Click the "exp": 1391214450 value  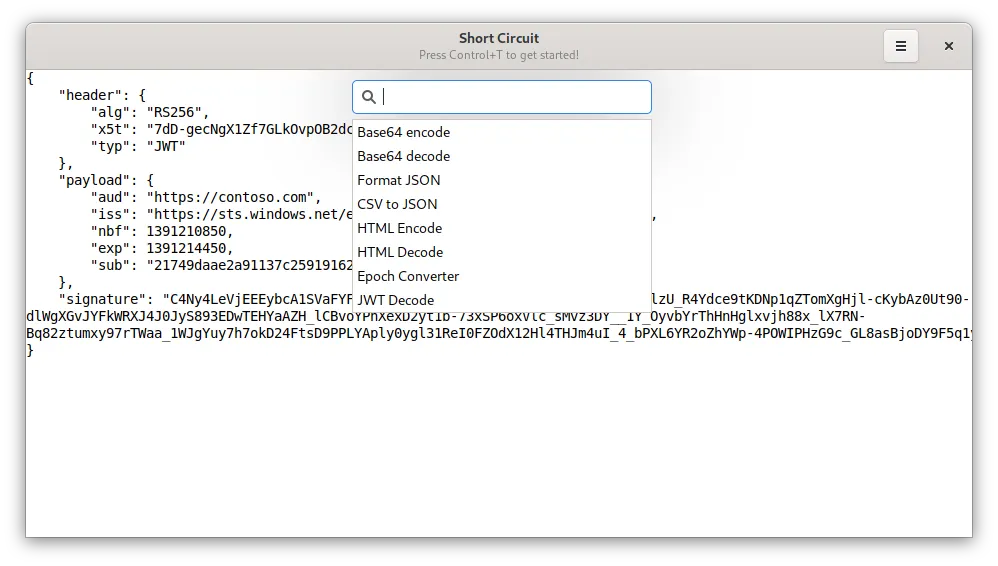[x=190, y=248]
